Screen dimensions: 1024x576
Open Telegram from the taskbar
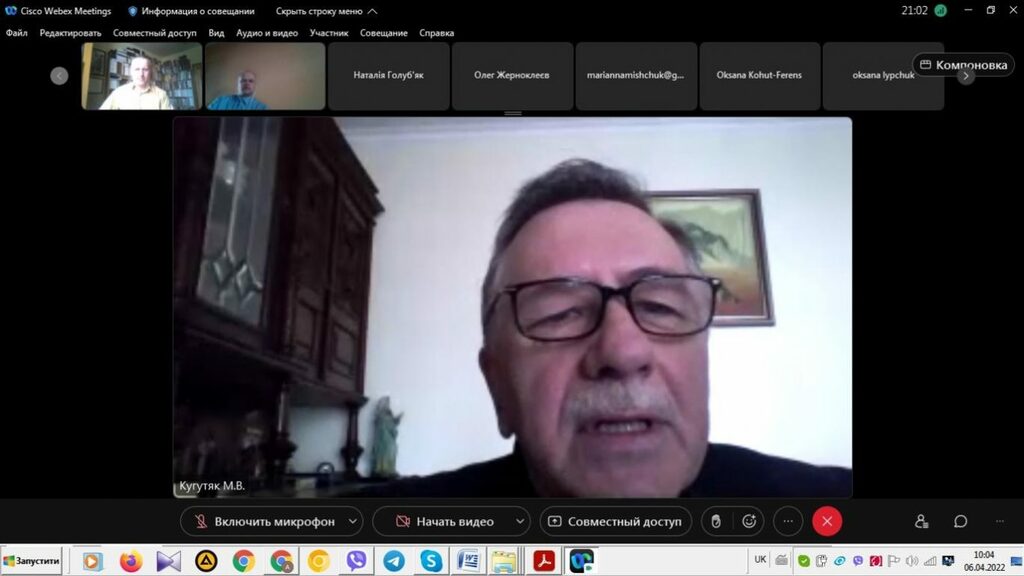tap(394, 561)
